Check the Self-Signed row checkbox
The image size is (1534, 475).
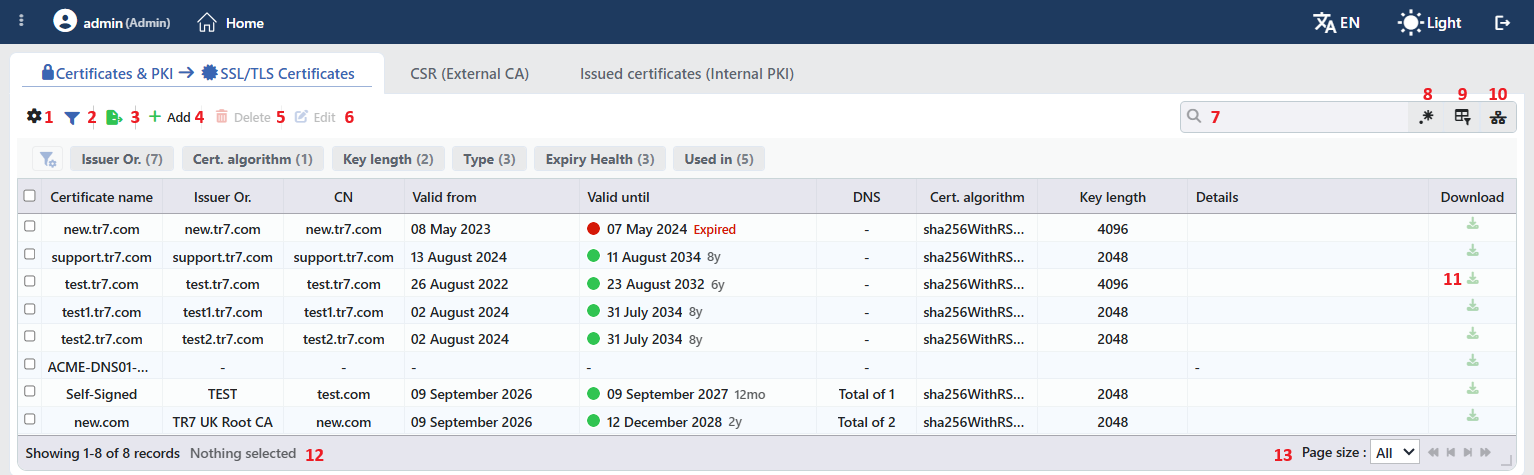pos(29,392)
